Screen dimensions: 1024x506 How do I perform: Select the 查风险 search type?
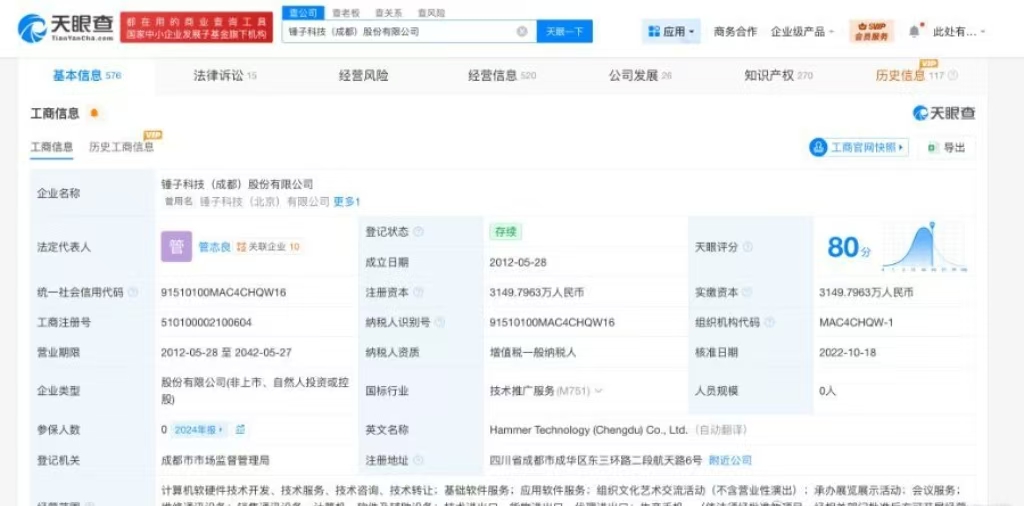pos(431,13)
